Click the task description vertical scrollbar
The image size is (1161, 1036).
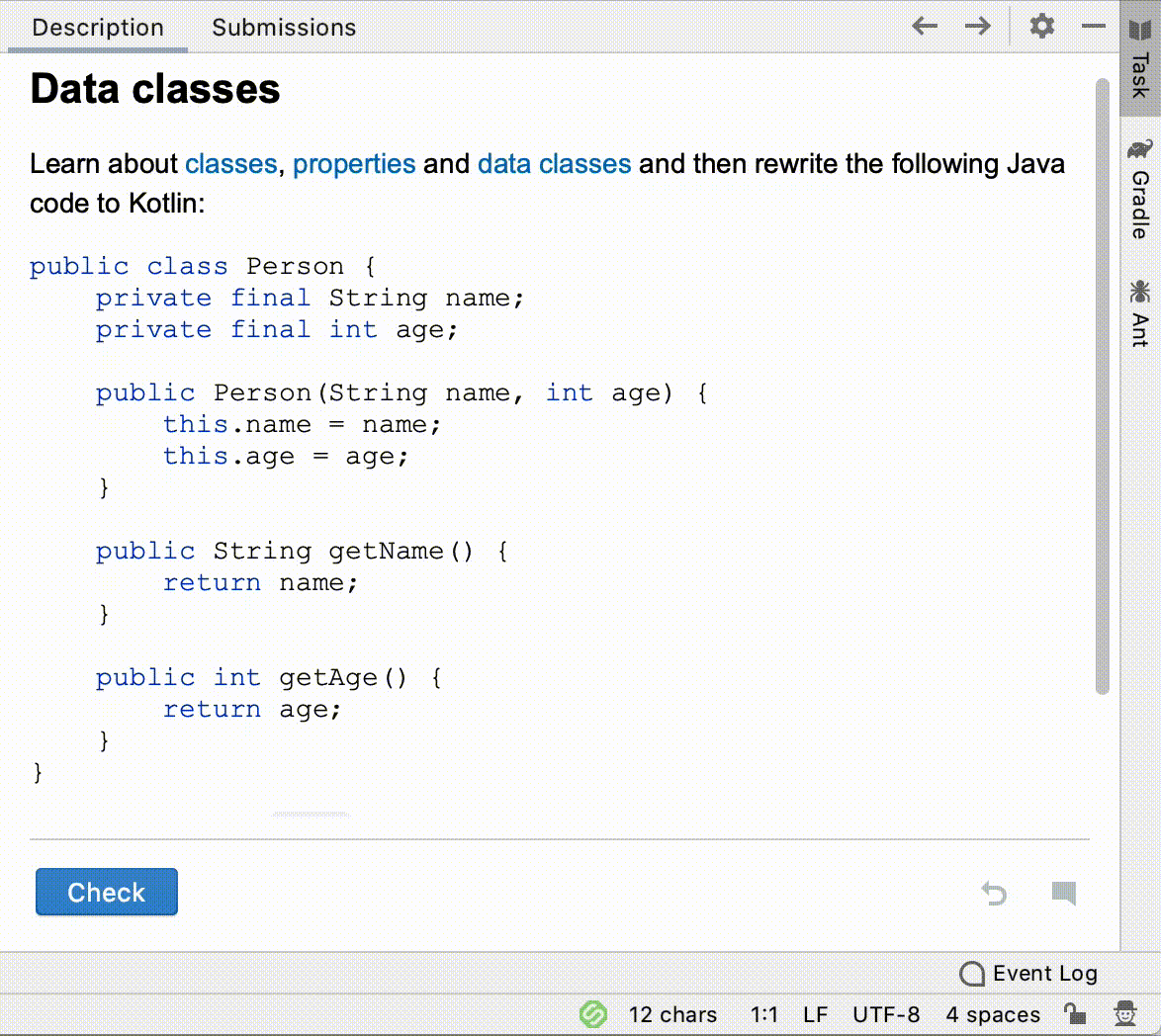[1102, 385]
